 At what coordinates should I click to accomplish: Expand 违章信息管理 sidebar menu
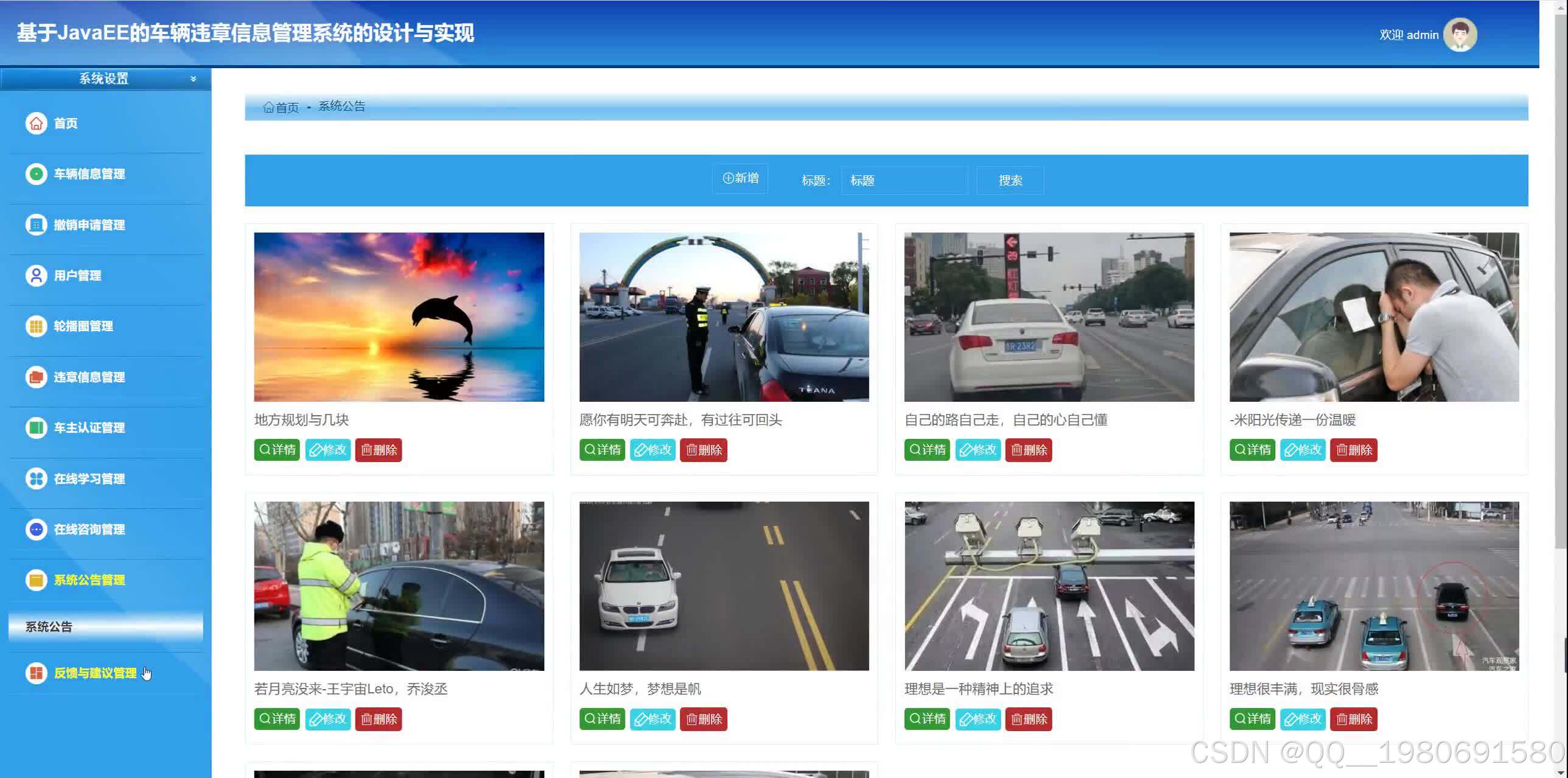(x=89, y=377)
